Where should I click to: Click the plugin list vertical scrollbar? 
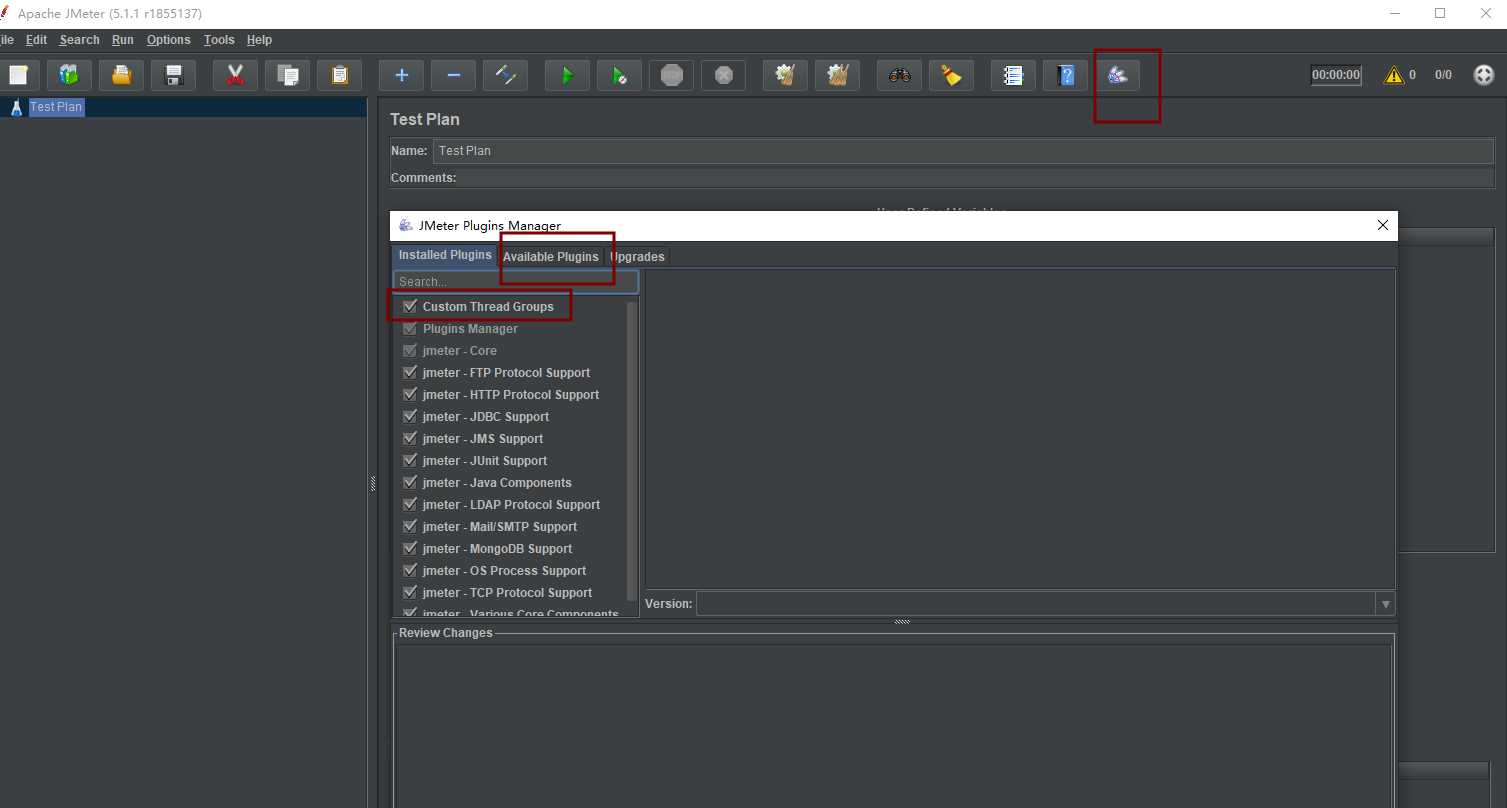coord(632,450)
